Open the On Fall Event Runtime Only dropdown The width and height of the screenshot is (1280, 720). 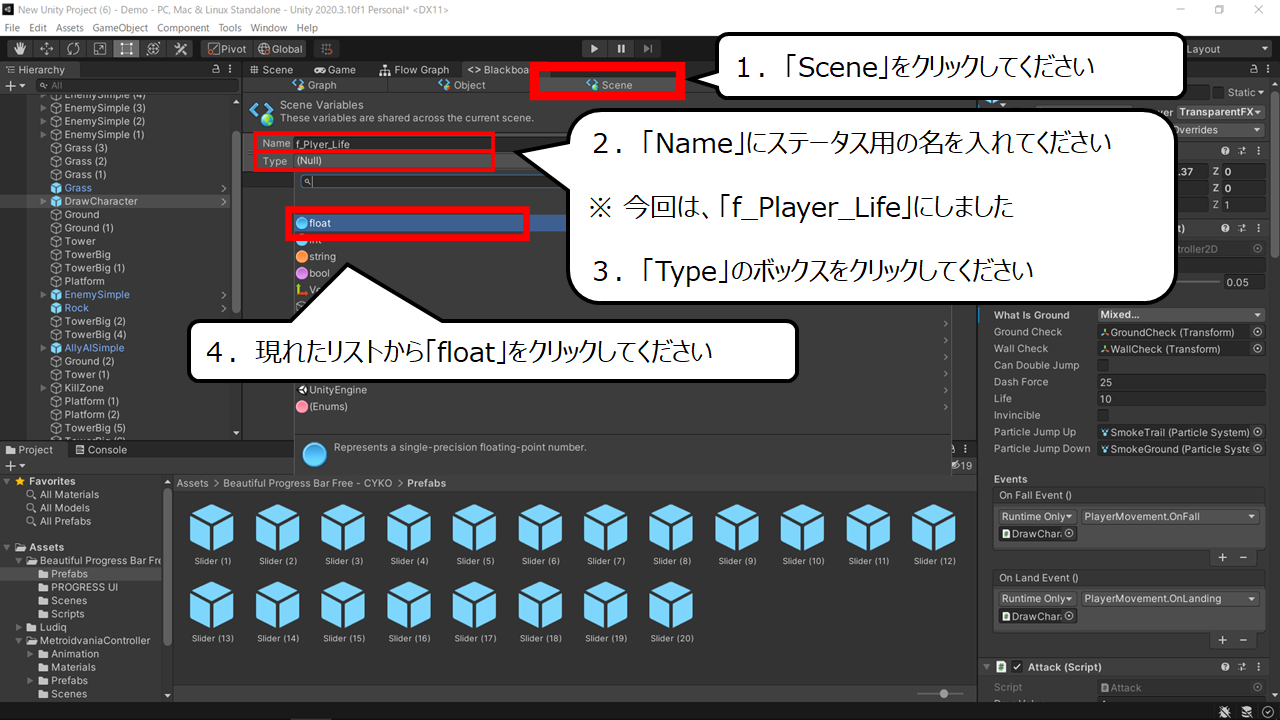(x=1037, y=516)
